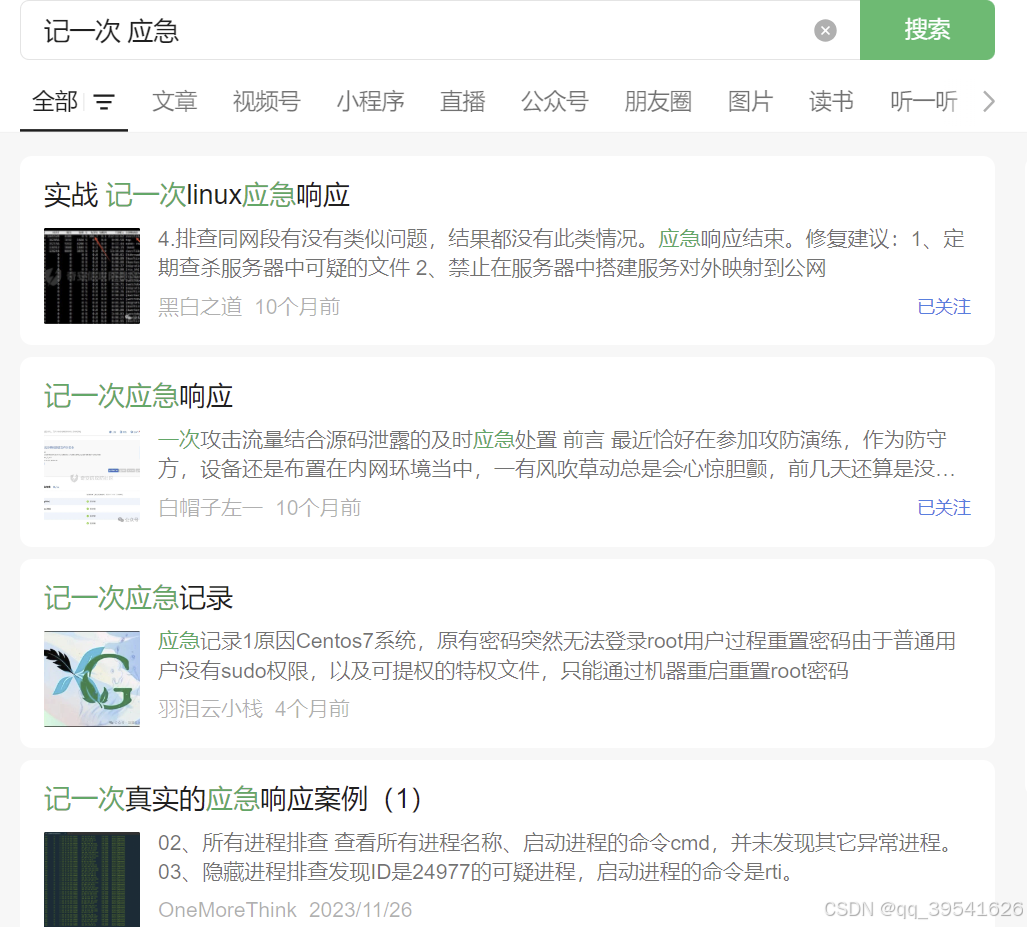Open the 图片 tab
Viewport: 1027px width, 927px height.
(x=750, y=101)
